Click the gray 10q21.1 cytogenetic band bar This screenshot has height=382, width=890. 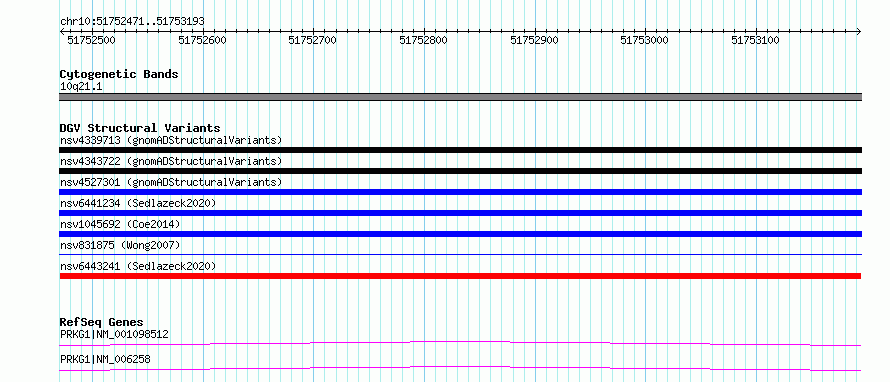click(461, 97)
